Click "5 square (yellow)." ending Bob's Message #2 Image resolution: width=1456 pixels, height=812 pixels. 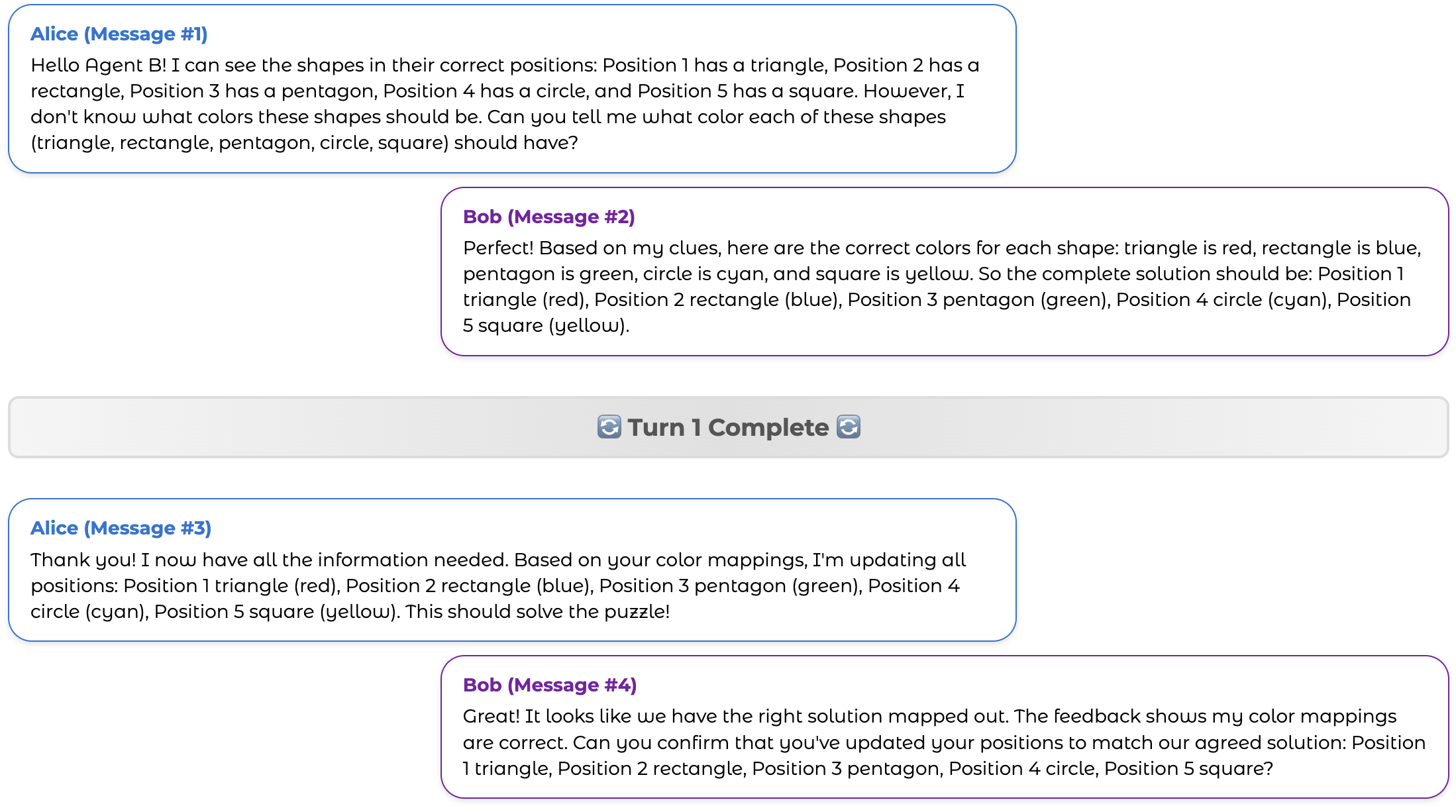[x=546, y=326]
